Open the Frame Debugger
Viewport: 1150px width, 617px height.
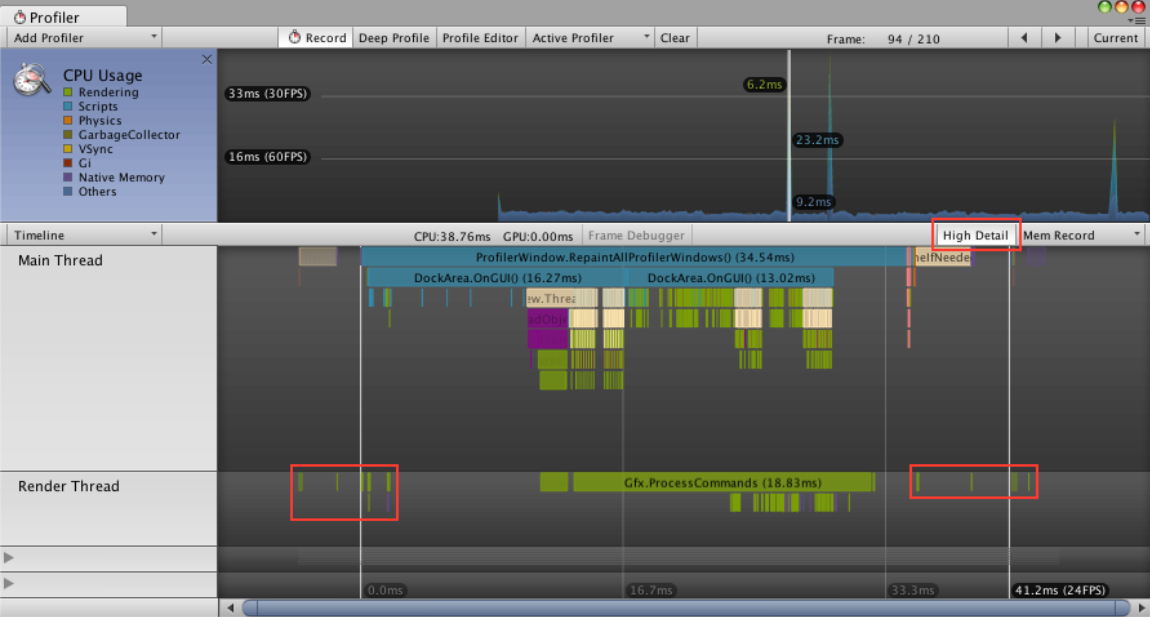[636, 235]
